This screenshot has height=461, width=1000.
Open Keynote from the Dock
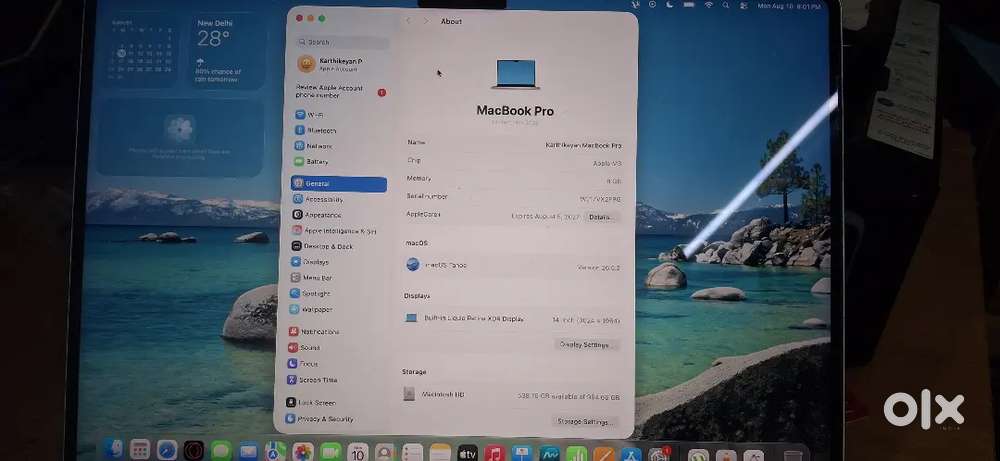pyautogui.click(x=522, y=455)
